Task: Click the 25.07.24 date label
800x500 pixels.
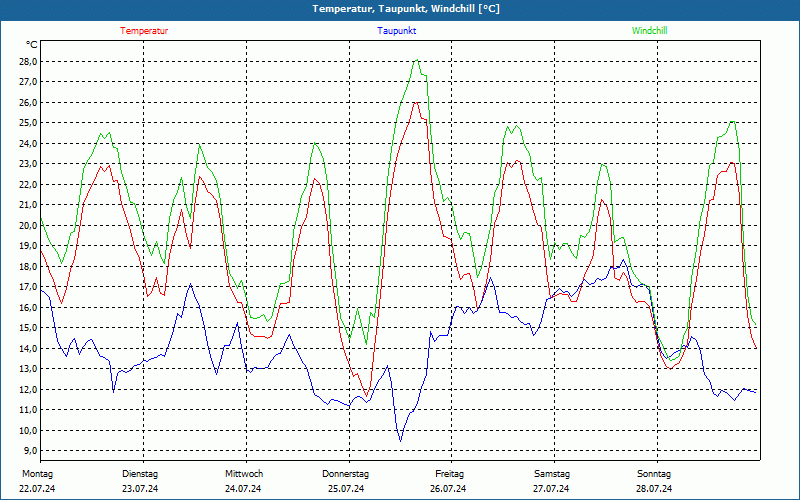Action: click(x=346, y=489)
